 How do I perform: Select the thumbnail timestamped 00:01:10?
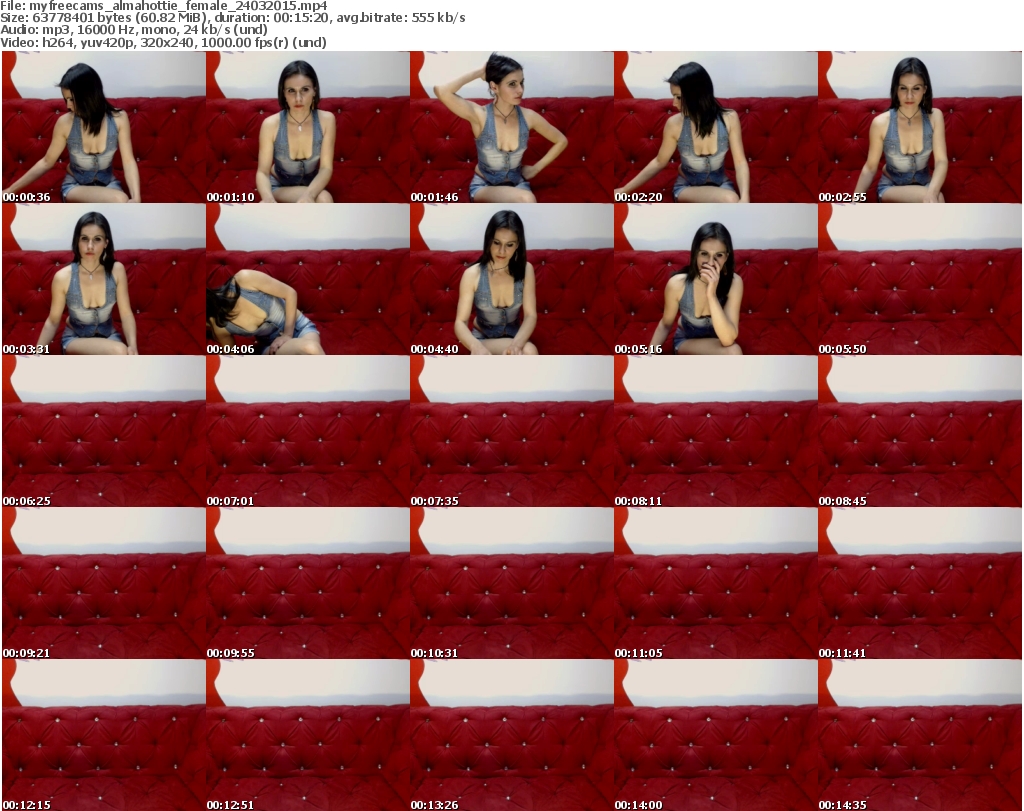point(308,127)
